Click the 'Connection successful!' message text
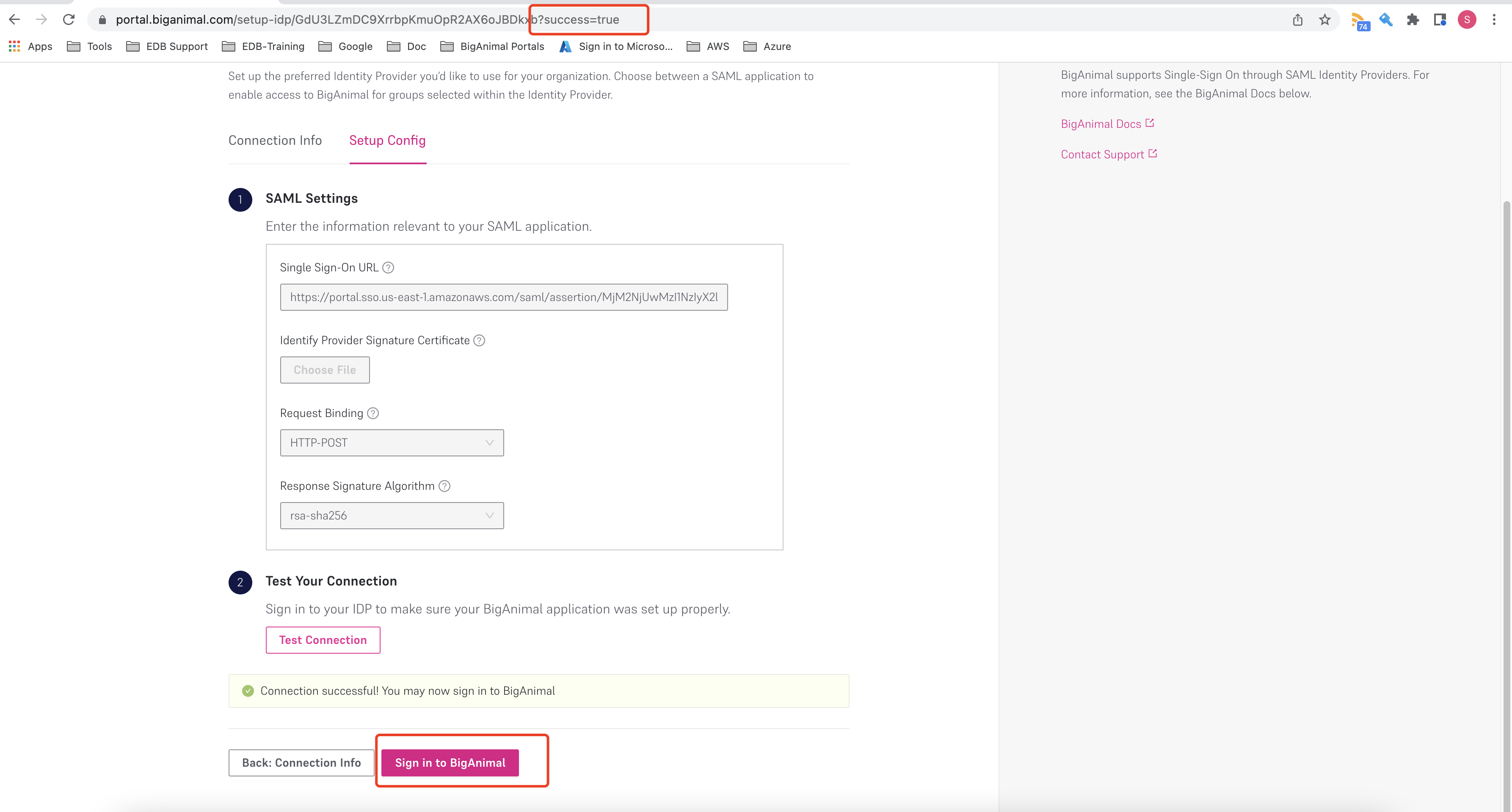The image size is (1512, 812). tap(407, 691)
